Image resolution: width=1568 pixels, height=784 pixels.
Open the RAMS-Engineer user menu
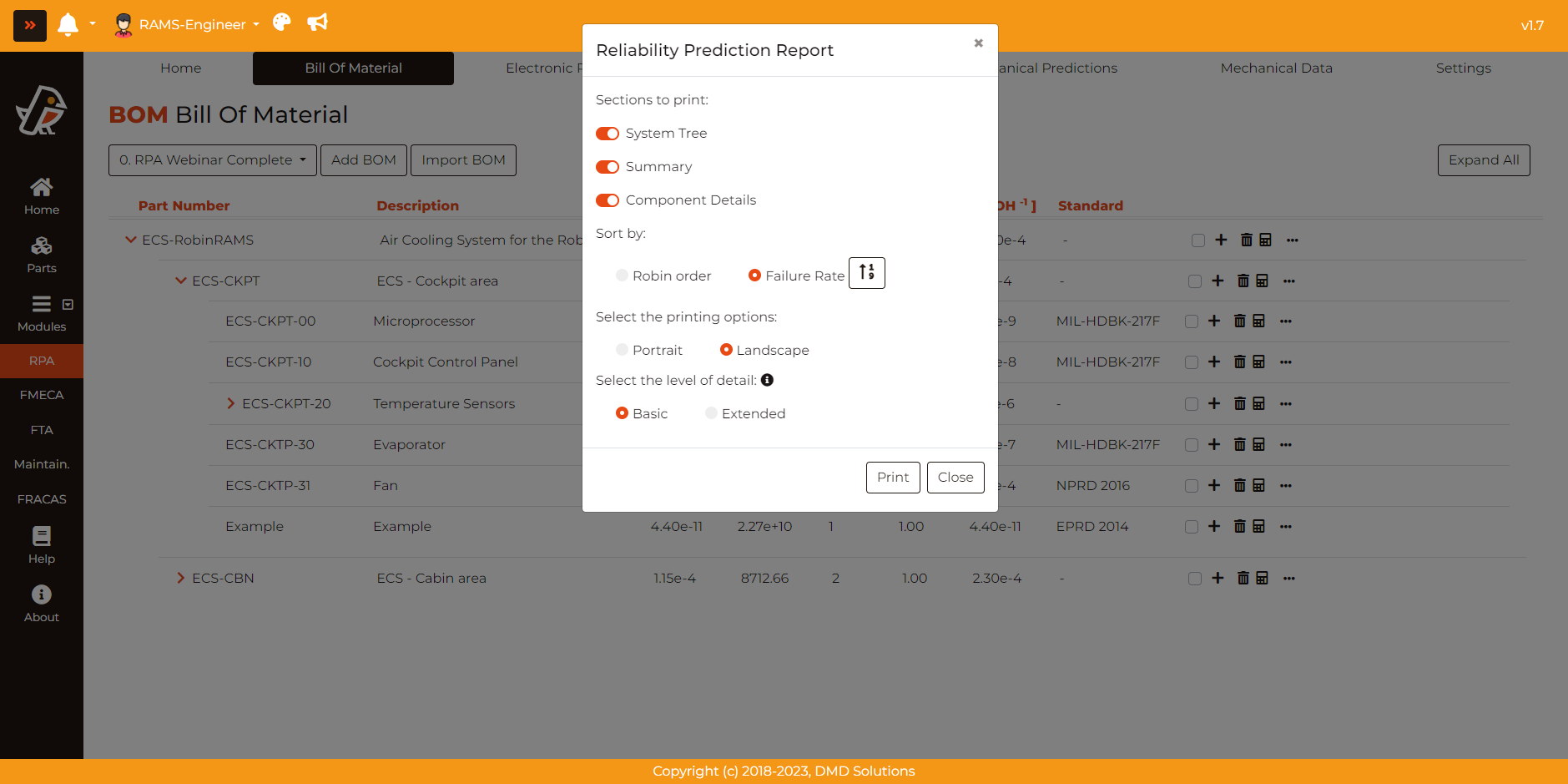[x=192, y=25]
